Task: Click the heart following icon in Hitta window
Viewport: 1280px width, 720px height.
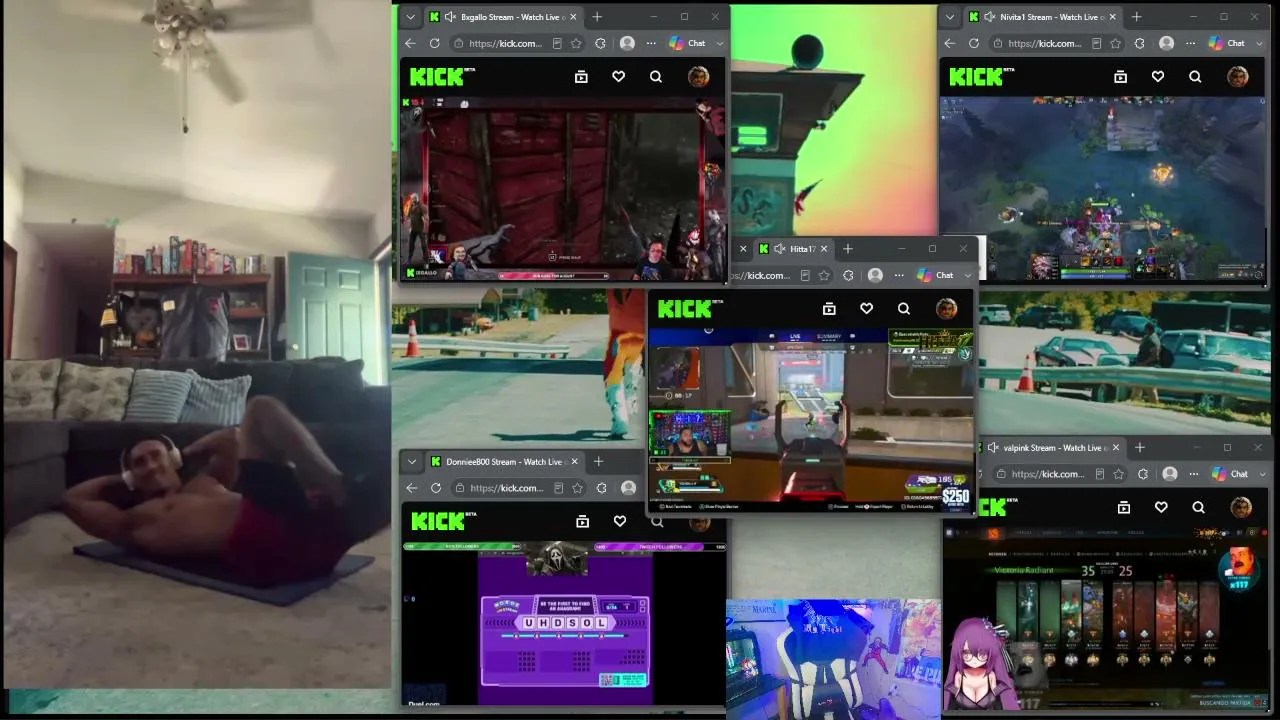Action: tap(867, 309)
